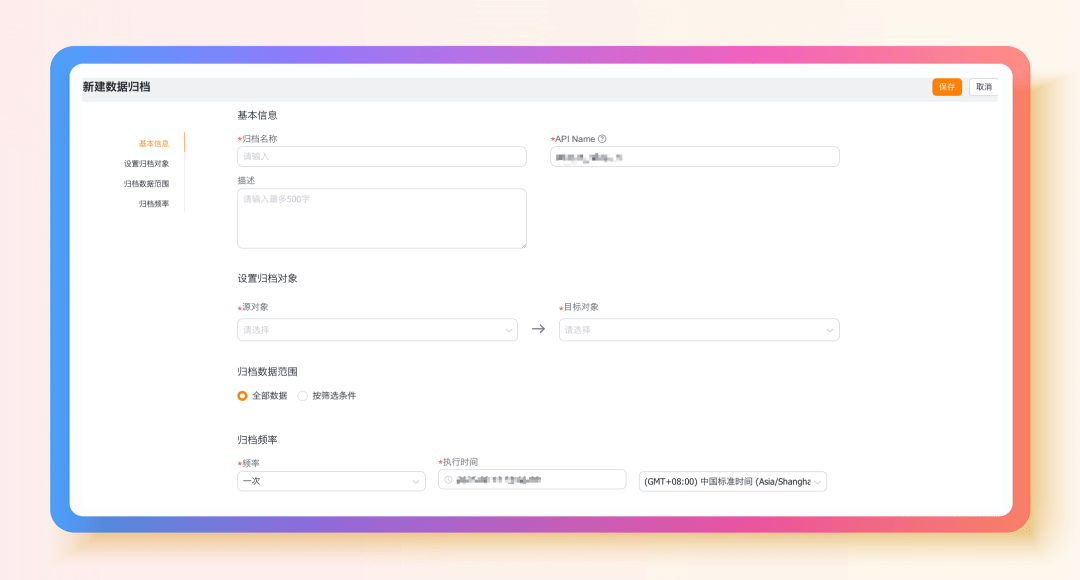Click inside the 描述 text area

pos(381,218)
